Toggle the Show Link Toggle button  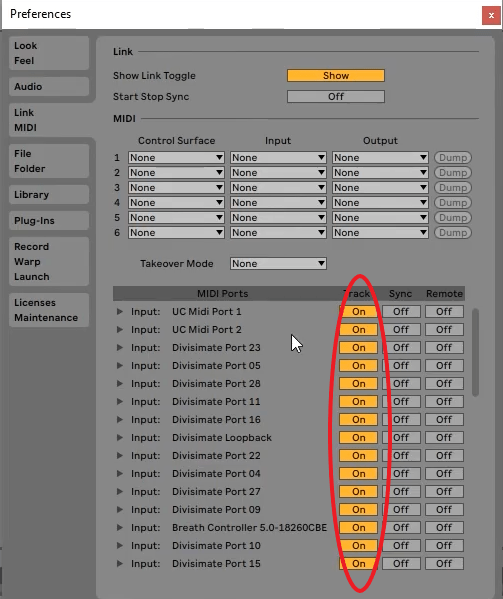point(336,76)
